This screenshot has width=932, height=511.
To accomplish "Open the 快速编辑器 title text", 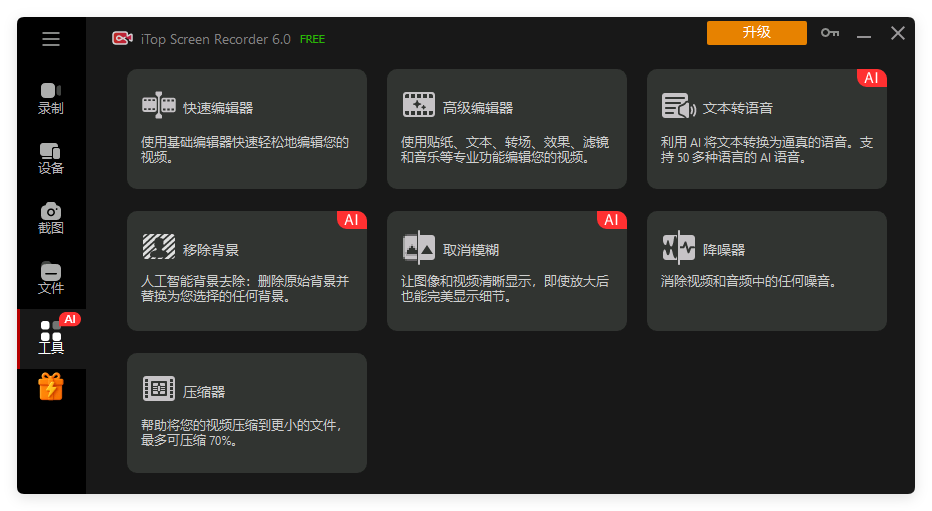I will pyautogui.click(x=218, y=108).
